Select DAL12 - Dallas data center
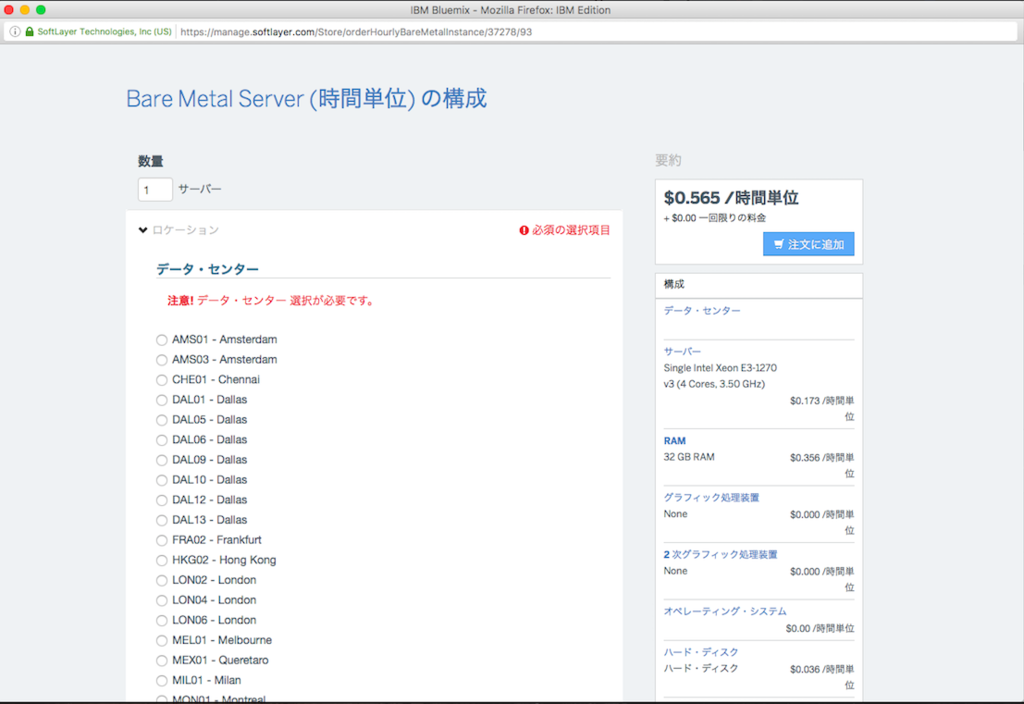 coord(161,500)
